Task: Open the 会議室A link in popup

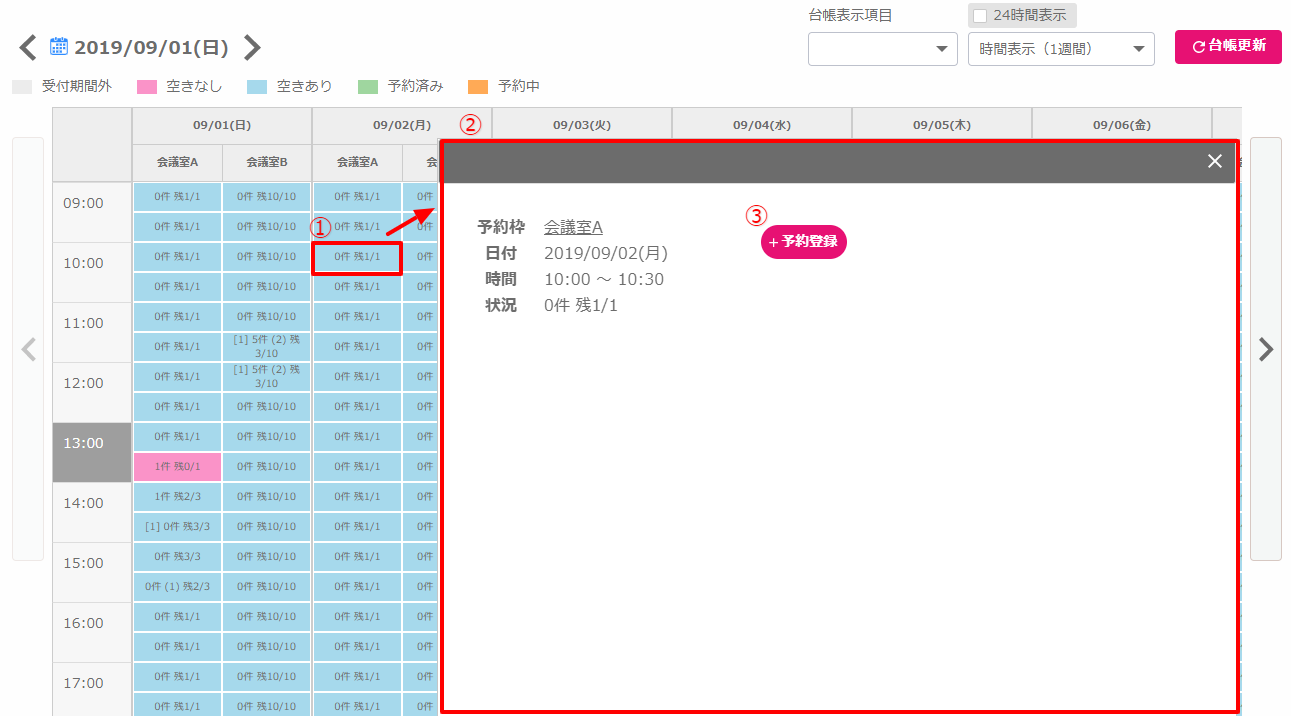Action: click(x=573, y=228)
